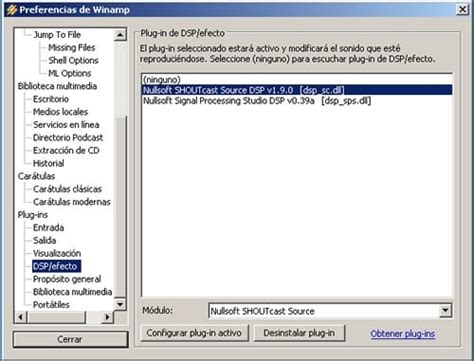Viewport: 474px width, 361px height.
Task: Open Propósito general plug-ins page
Action: (67, 279)
